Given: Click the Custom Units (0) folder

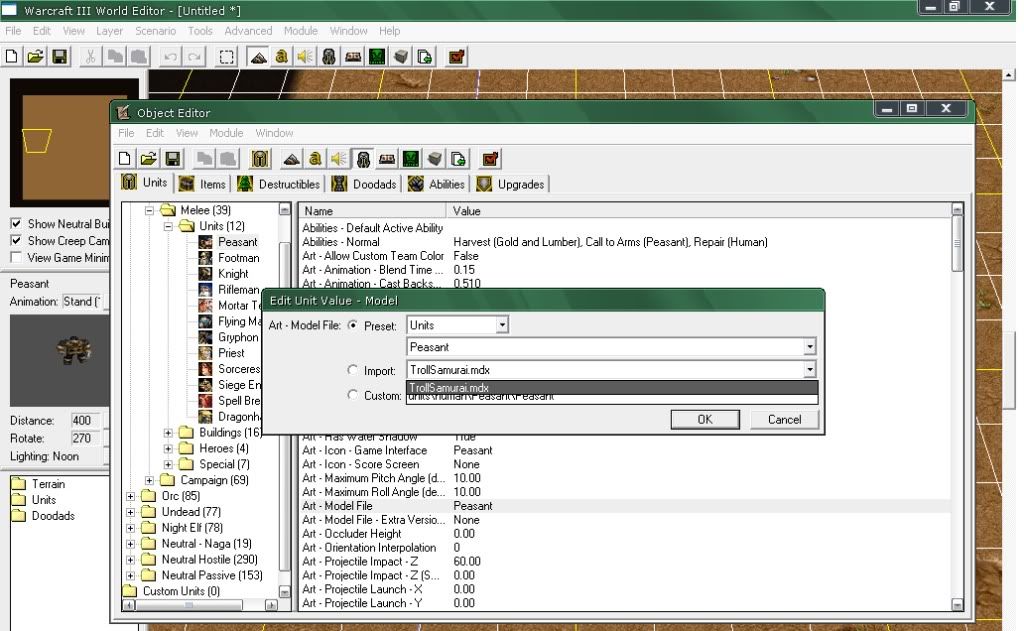Looking at the screenshot, I should 181,591.
